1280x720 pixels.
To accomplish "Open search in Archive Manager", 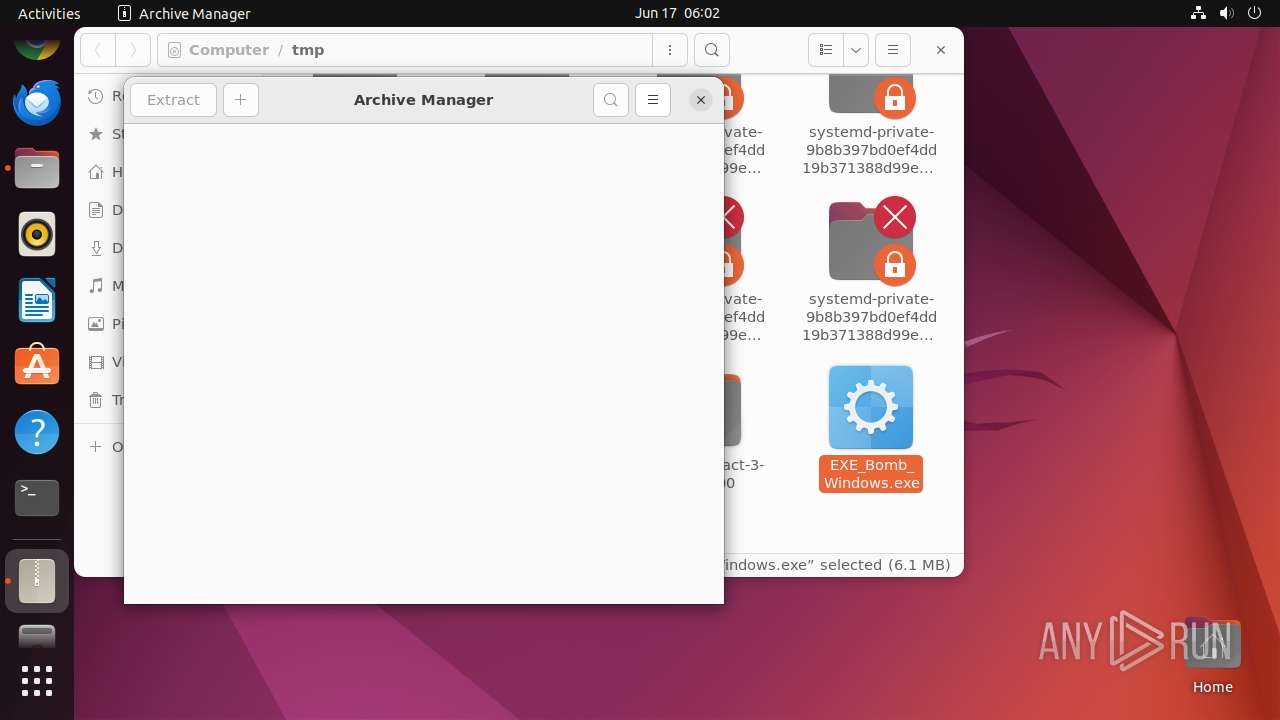I will [x=611, y=100].
